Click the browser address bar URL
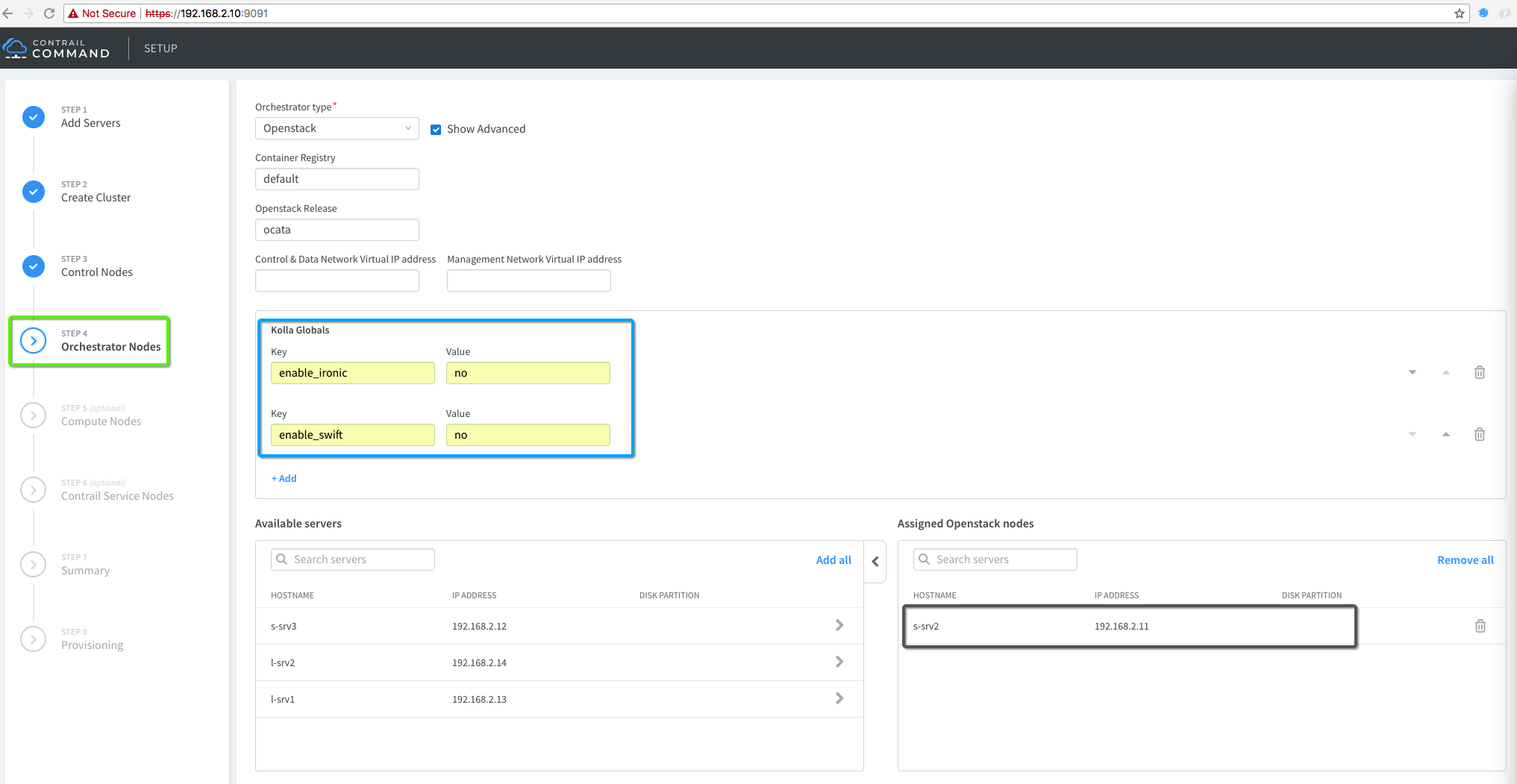 207,13
